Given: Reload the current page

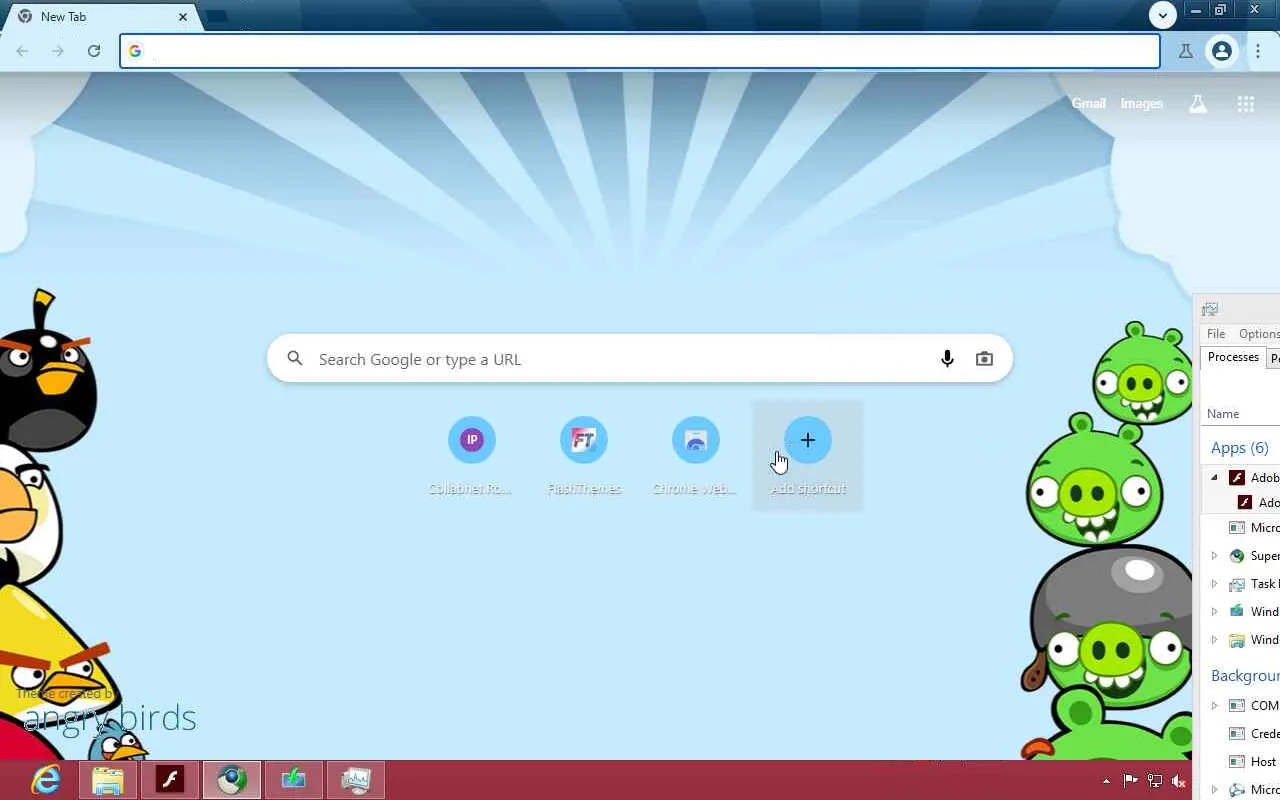Looking at the screenshot, I should tap(94, 51).
